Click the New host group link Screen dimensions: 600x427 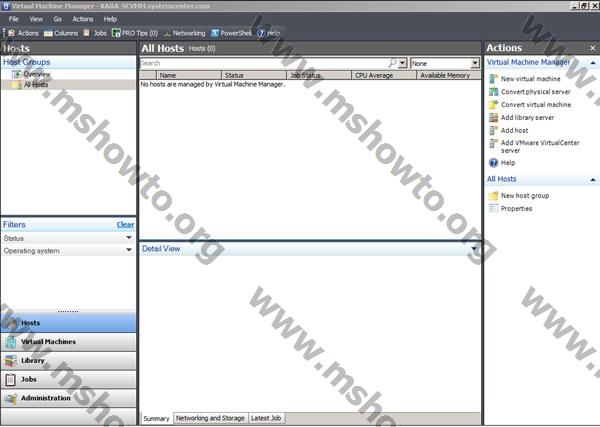tap(525, 196)
